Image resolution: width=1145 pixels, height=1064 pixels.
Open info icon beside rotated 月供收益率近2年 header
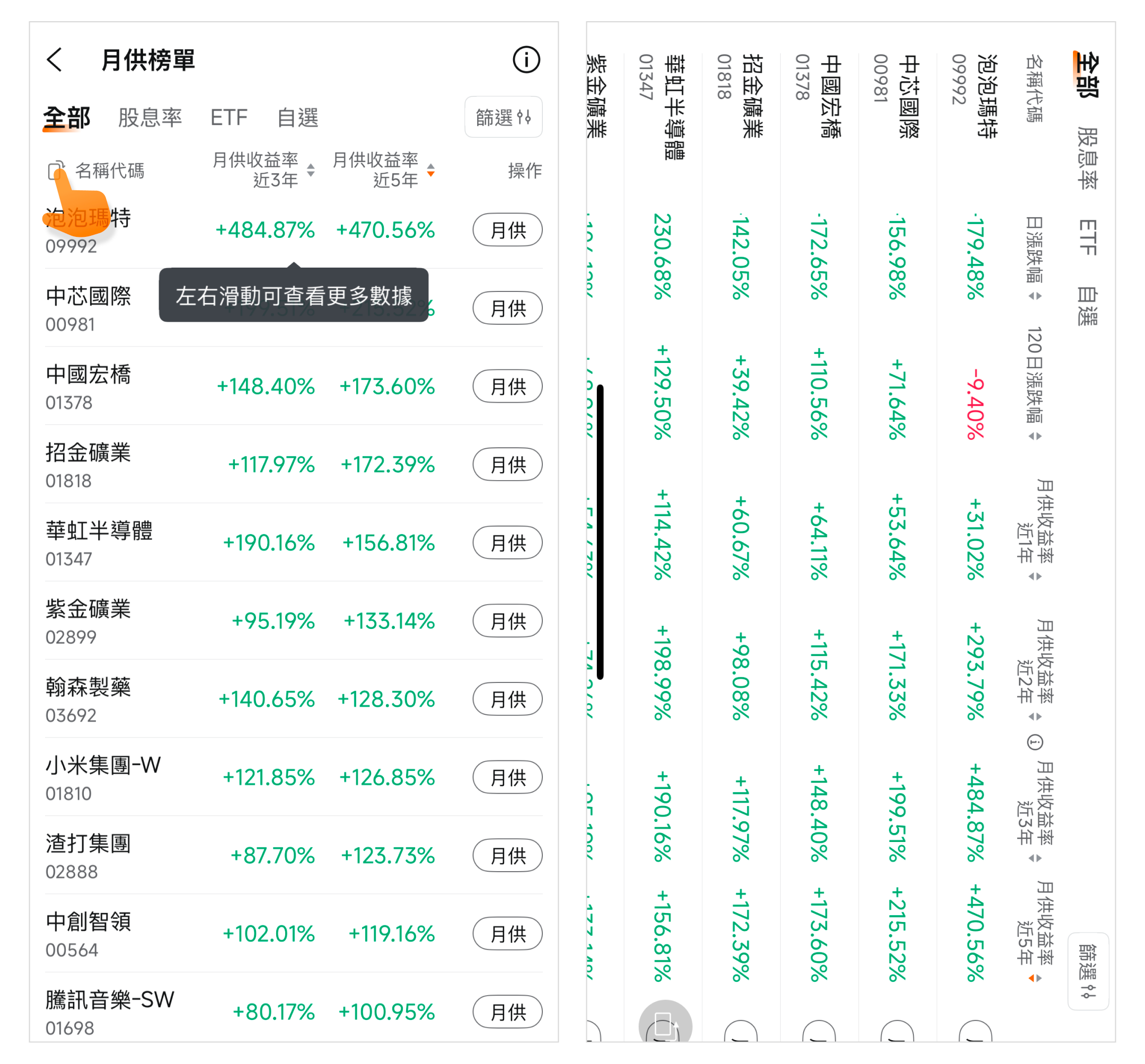1034,742
